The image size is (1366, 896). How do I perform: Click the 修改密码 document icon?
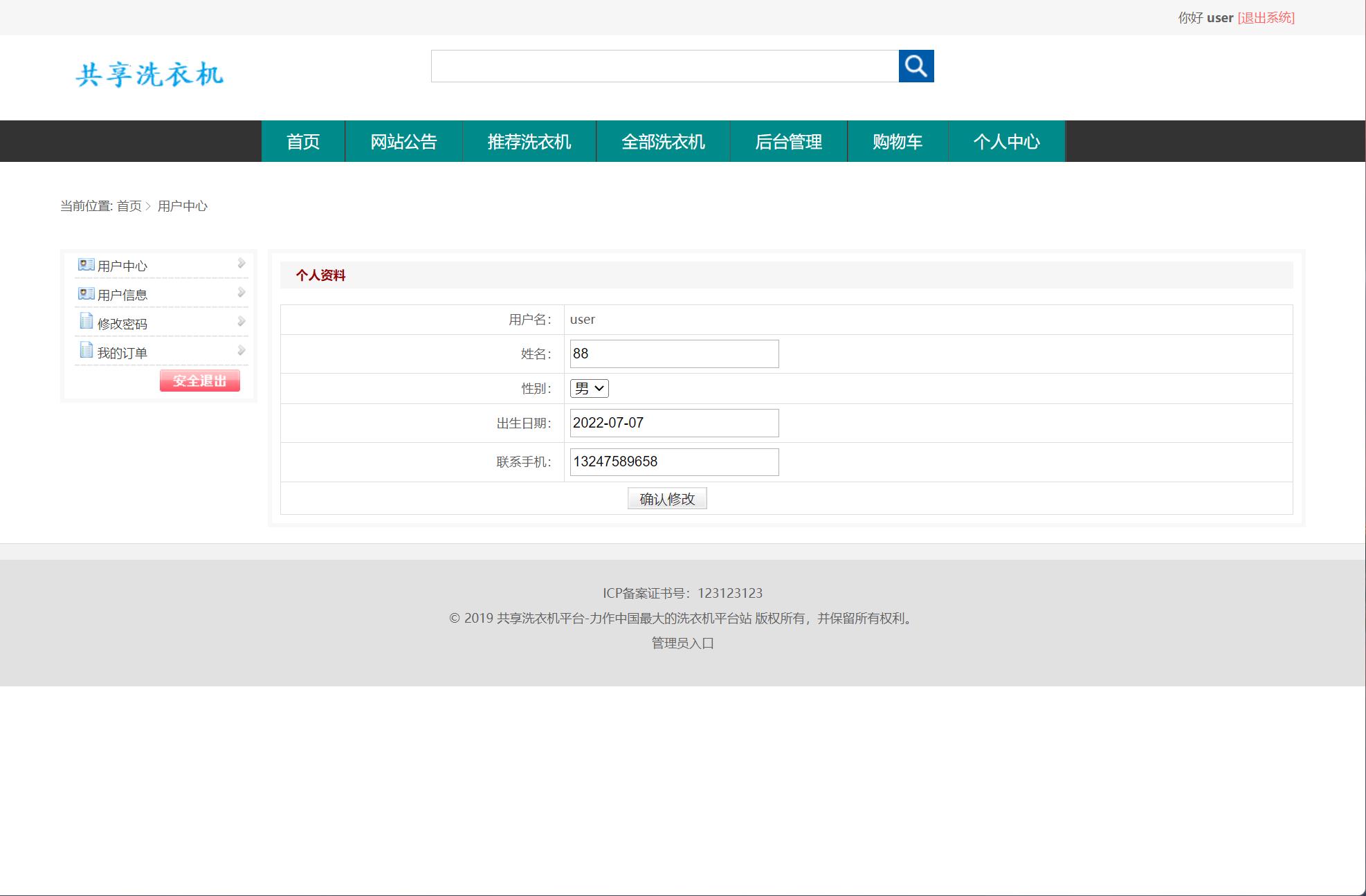coord(86,321)
